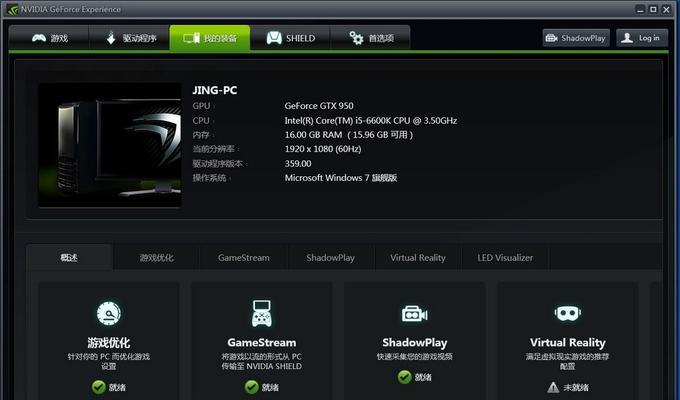
Task: Click the PC rig thumbnail image
Action: pos(110,145)
